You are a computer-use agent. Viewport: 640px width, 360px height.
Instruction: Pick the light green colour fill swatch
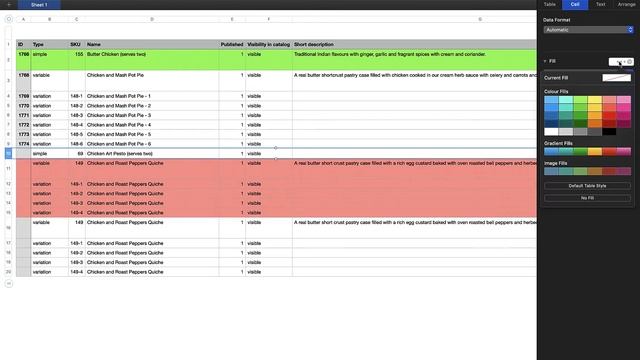(580, 100)
